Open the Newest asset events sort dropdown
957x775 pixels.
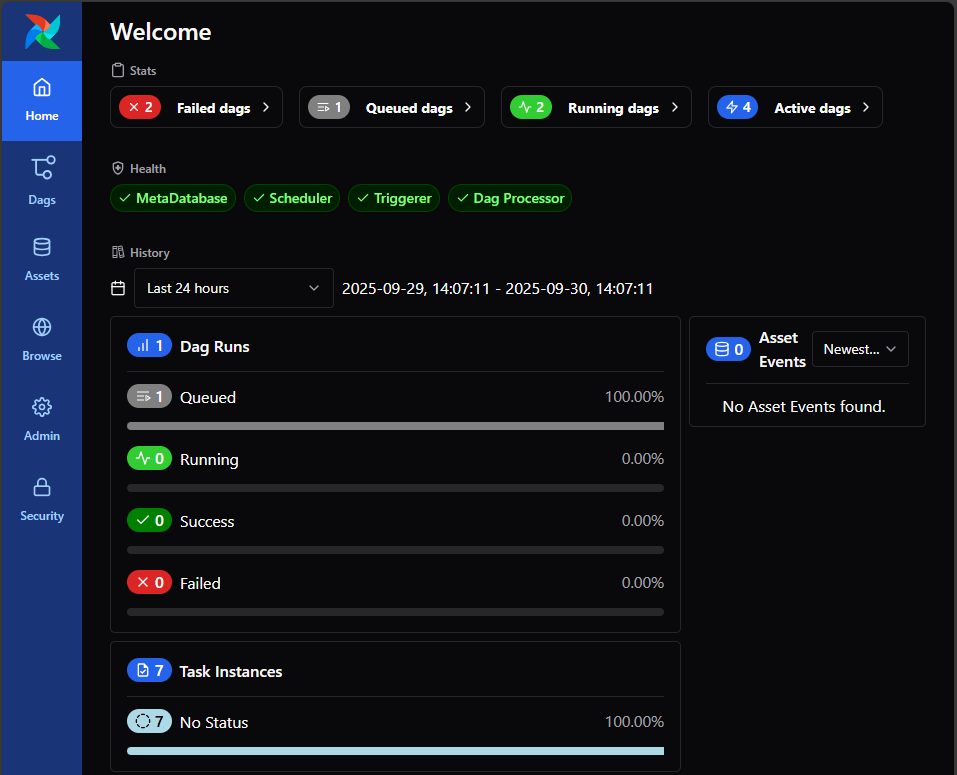(x=859, y=349)
